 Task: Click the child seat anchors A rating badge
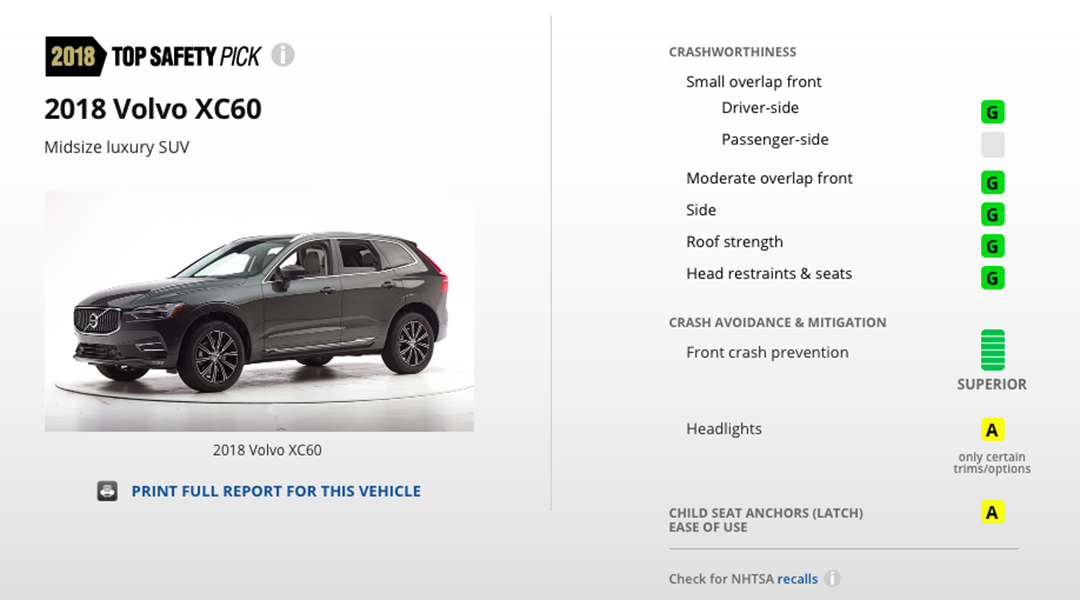click(993, 512)
